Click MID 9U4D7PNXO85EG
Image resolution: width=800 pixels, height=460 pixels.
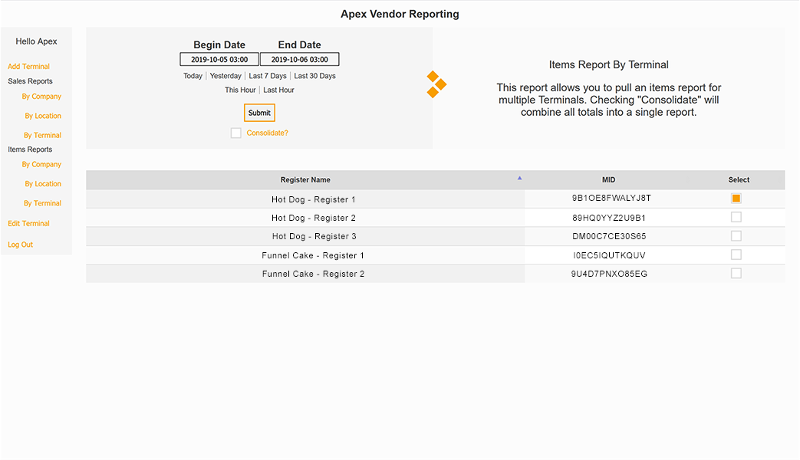point(609,274)
